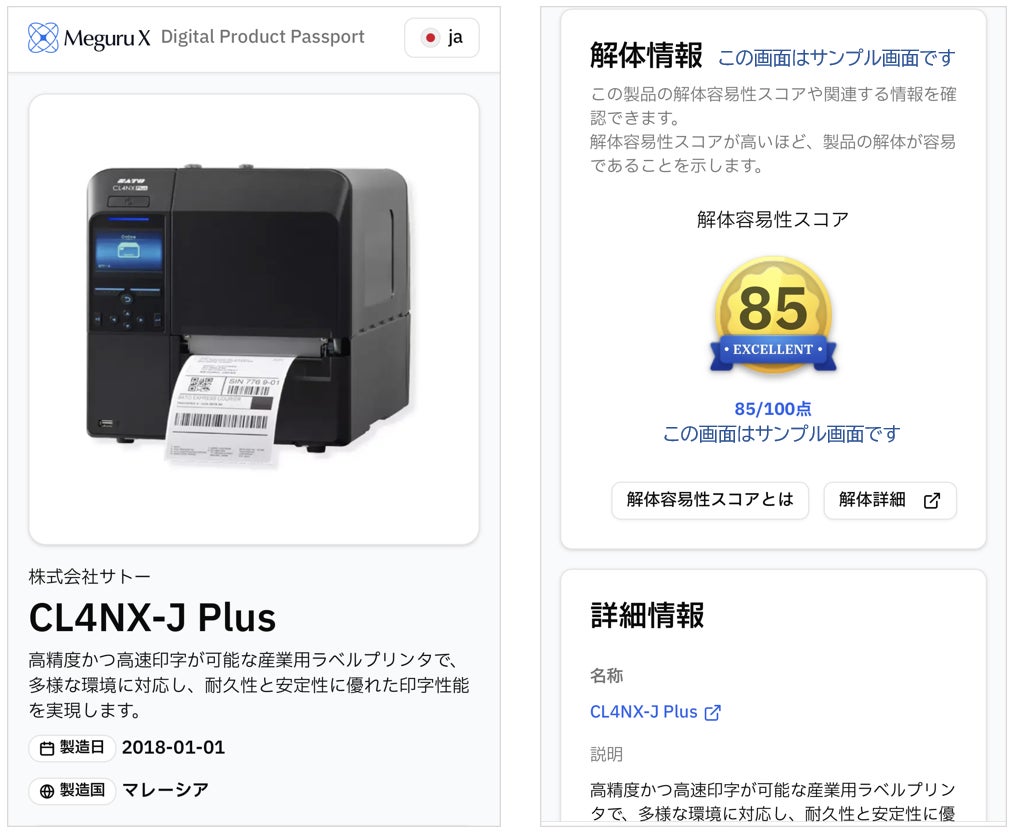
Task: Open the ja language selector
Action: (442, 38)
